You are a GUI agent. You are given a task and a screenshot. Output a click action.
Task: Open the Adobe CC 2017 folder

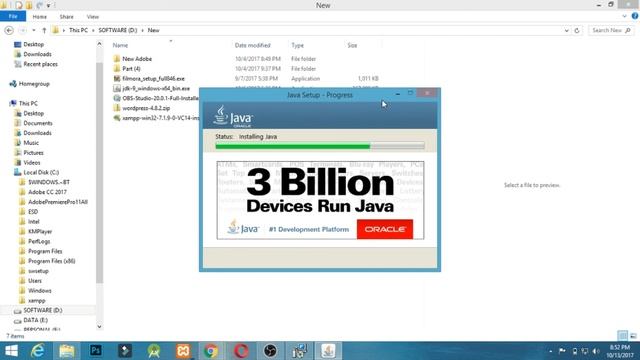pyautogui.click(x=47, y=192)
